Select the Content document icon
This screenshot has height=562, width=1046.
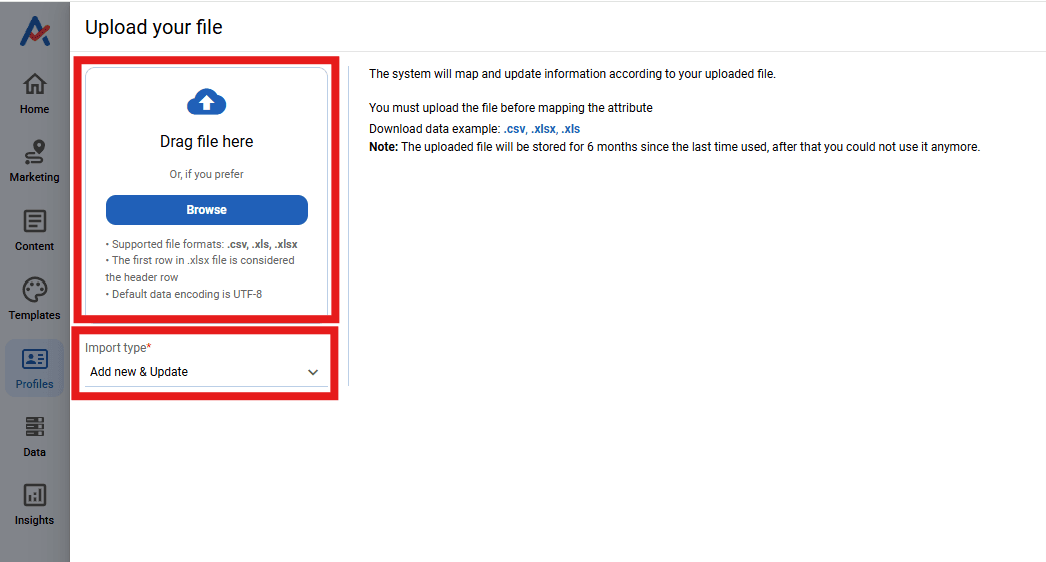pyautogui.click(x=35, y=221)
